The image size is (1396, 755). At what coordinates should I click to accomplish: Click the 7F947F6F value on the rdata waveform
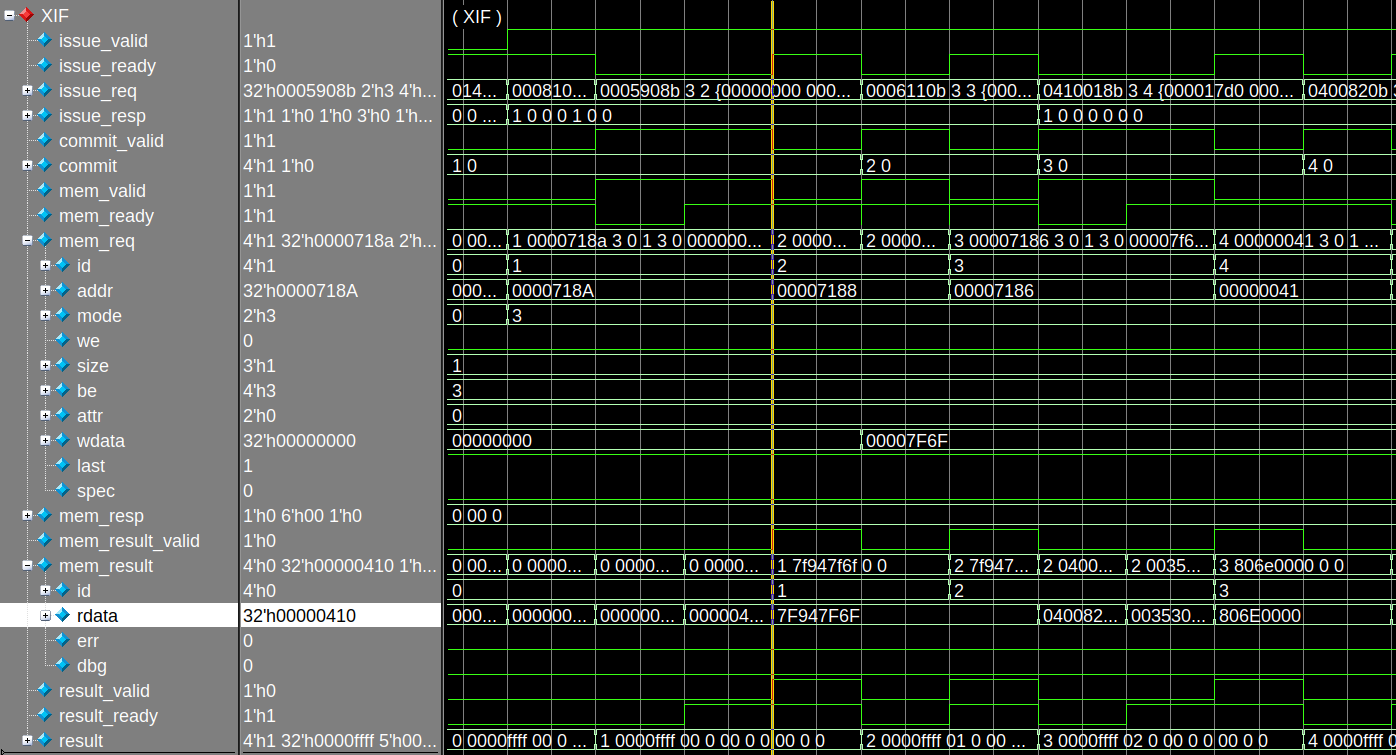pos(815,615)
